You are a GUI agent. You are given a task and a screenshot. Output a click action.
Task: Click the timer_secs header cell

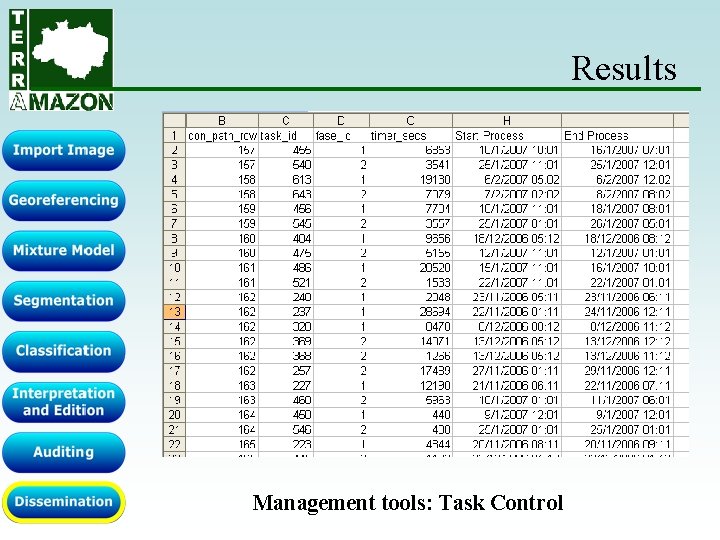coord(411,135)
